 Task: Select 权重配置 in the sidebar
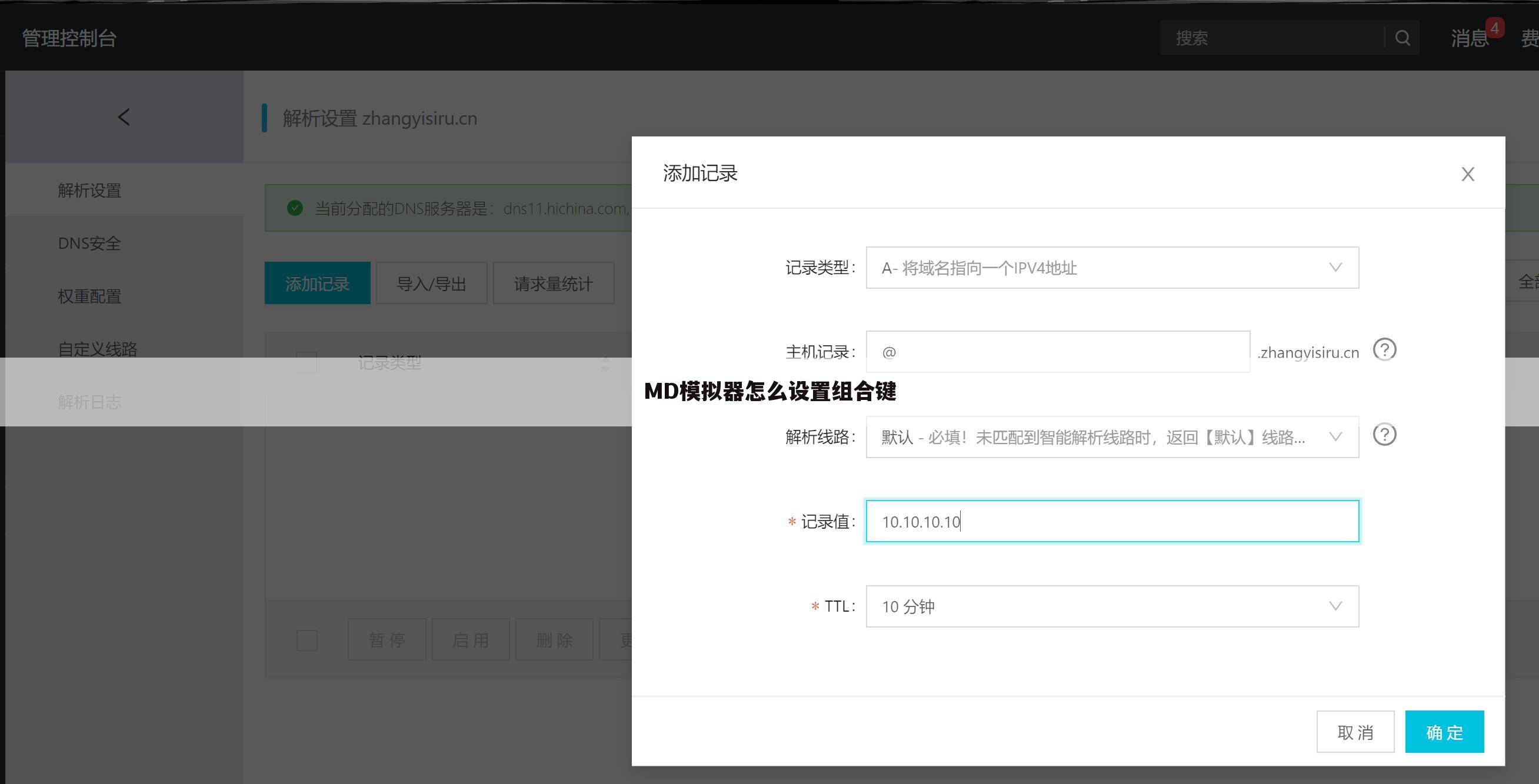(89, 296)
